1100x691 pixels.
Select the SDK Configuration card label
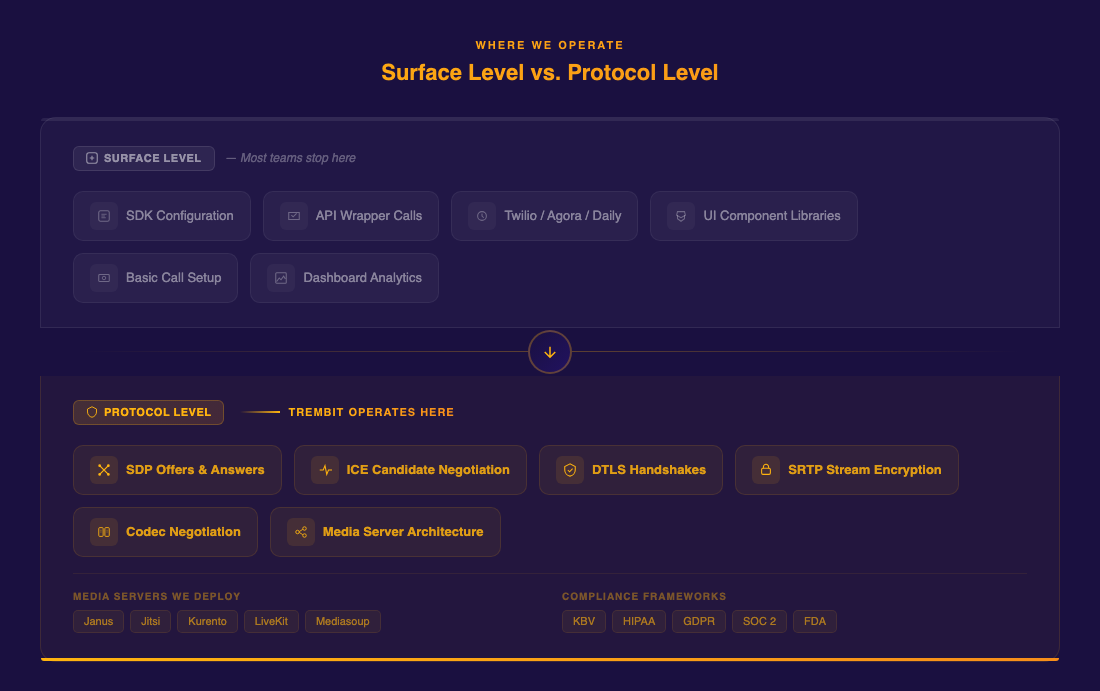(x=180, y=216)
